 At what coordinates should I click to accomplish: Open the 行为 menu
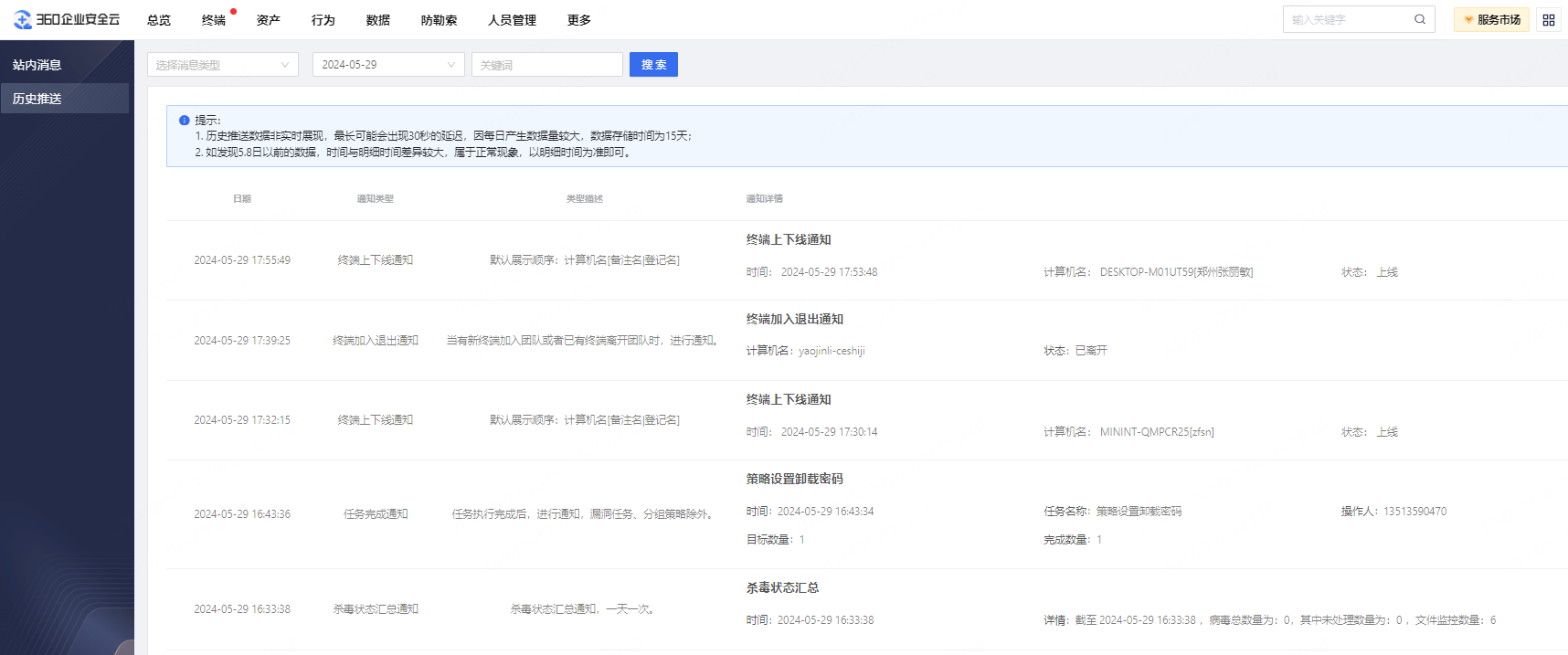pyautogui.click(x=323, y=20)
